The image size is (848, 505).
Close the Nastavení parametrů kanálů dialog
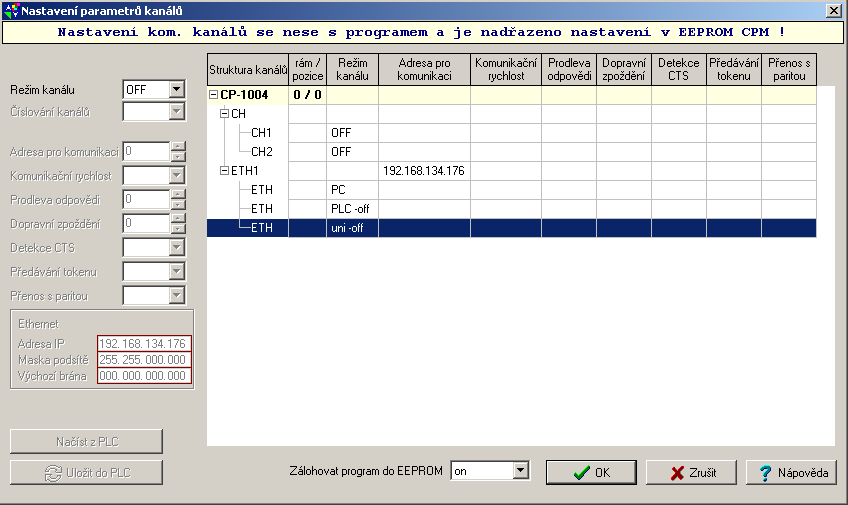(833, 11)
